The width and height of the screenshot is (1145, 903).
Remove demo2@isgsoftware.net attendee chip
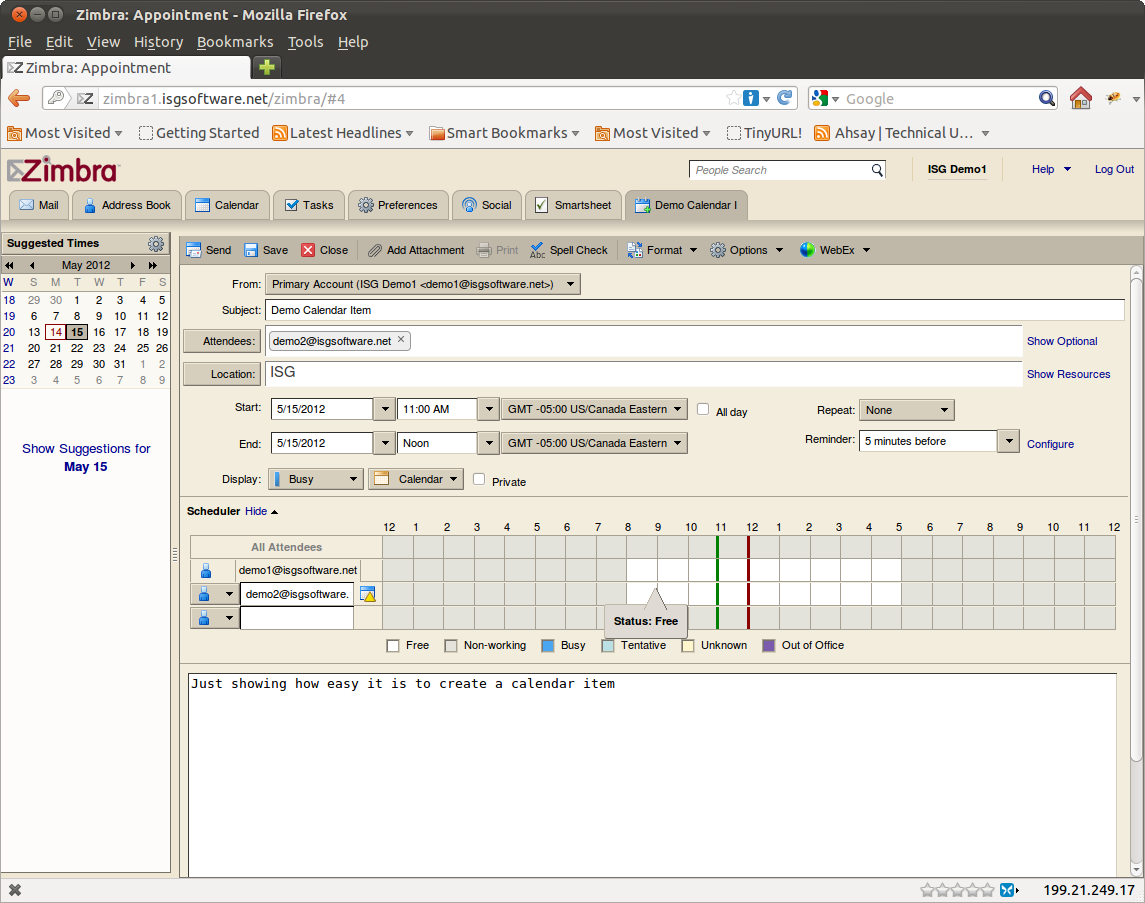pyautogui.click(x=401, y=340)
